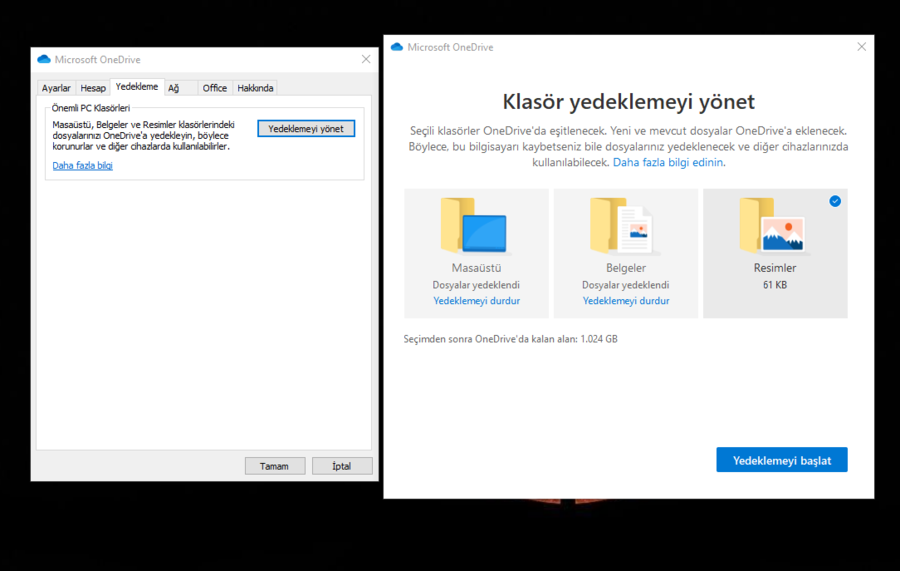900x571 pixels.
Task: Click Dosyalar yedeklendi under Masaüstü
Action: click(x=476, y=285)
